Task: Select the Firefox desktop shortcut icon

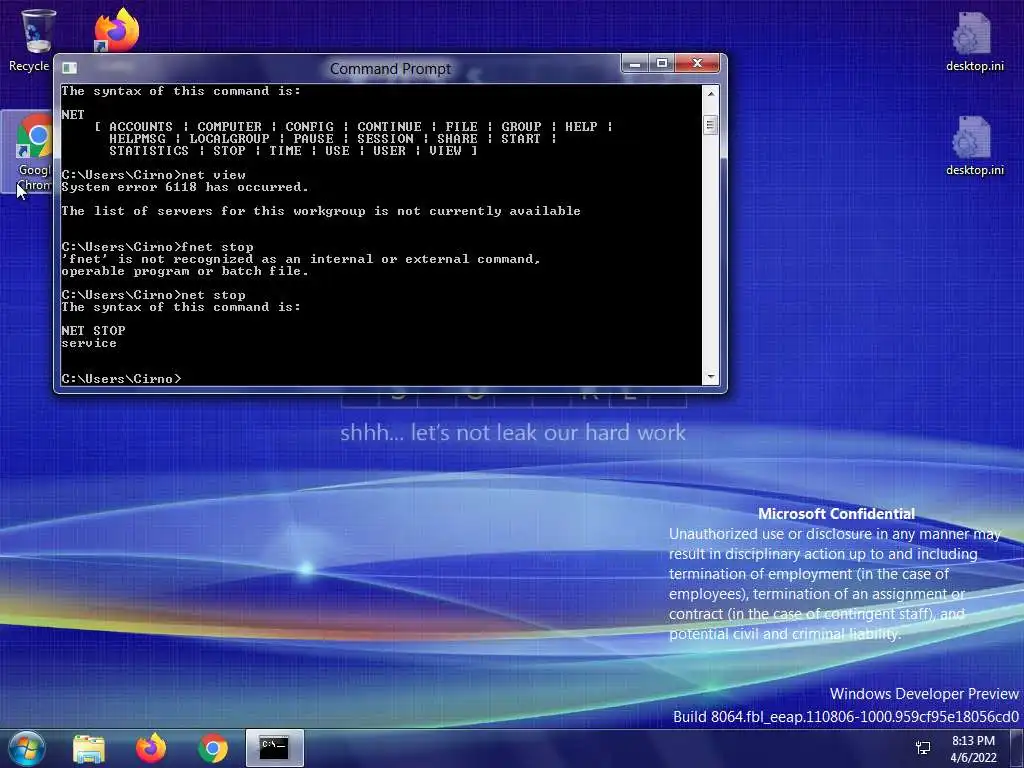Action: click(117, 30)
